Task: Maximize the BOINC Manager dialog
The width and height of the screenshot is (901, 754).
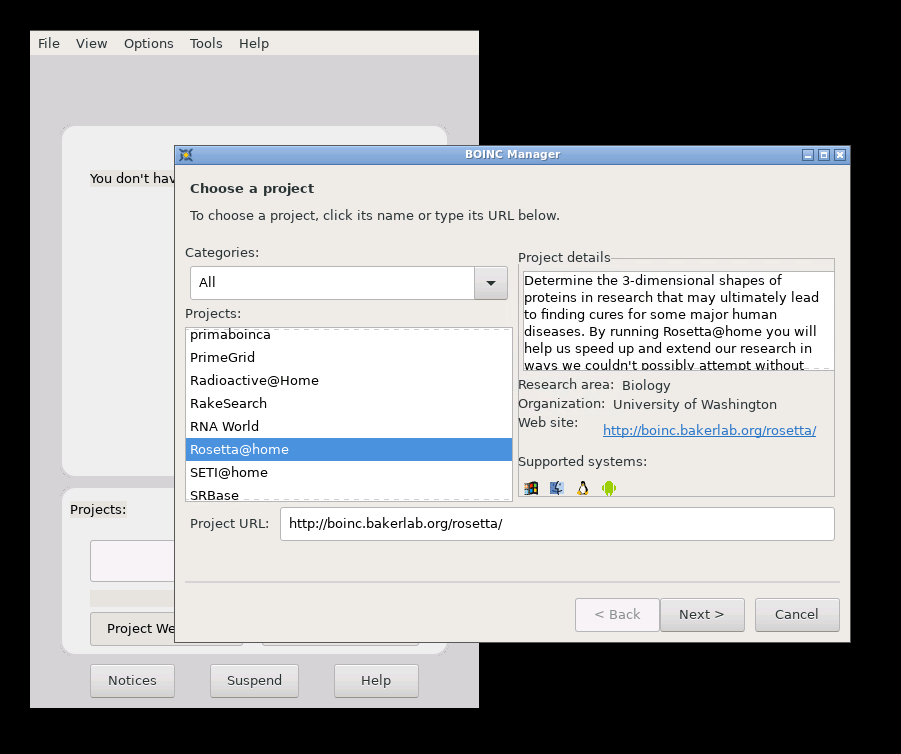Action: pos(824,155)
